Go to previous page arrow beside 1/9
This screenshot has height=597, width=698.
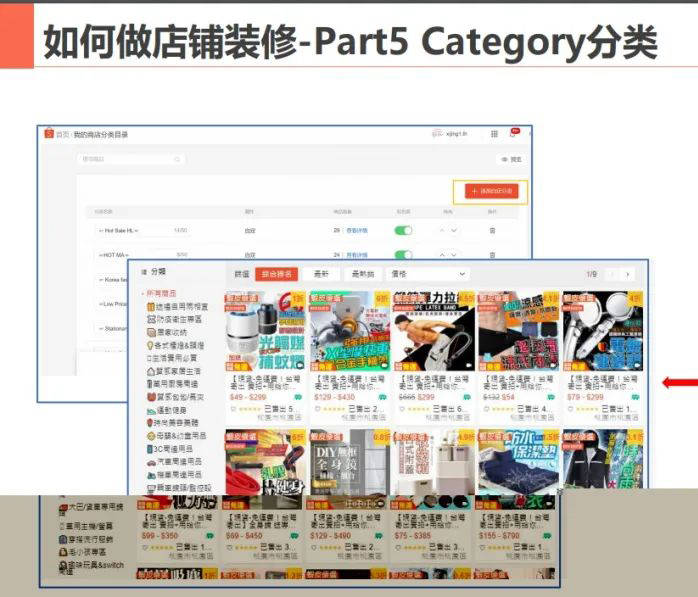point(612,274)
